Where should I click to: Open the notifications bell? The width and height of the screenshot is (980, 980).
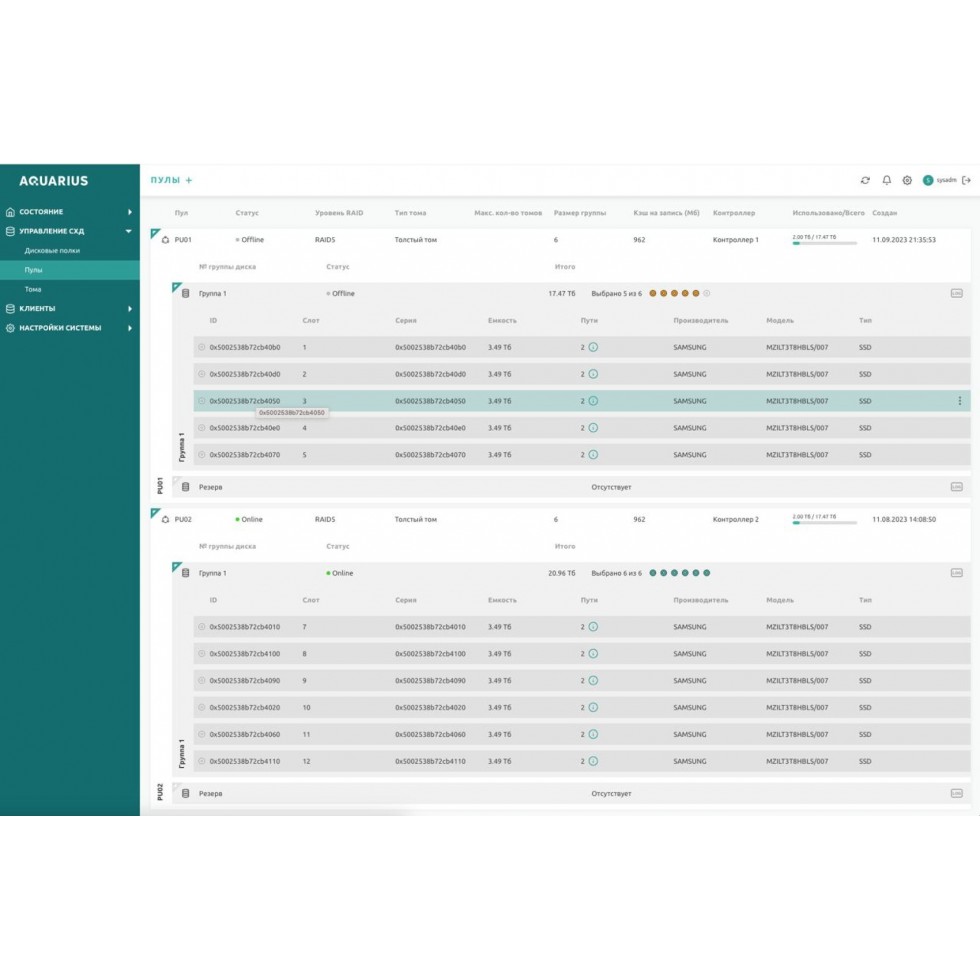886,181
